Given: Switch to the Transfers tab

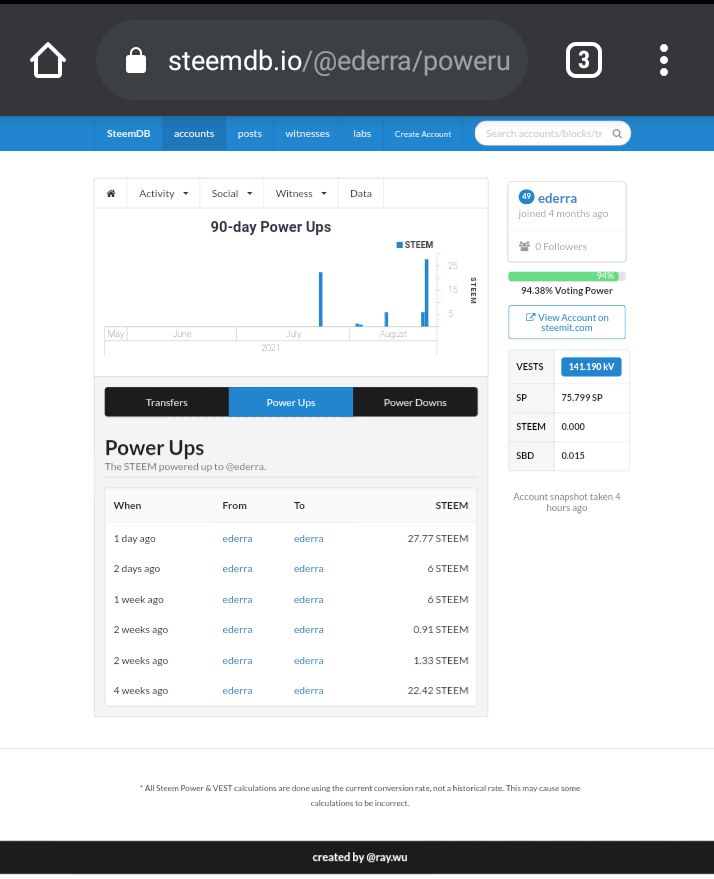Looking at the screenshot, I should click(x=166, y=402).
